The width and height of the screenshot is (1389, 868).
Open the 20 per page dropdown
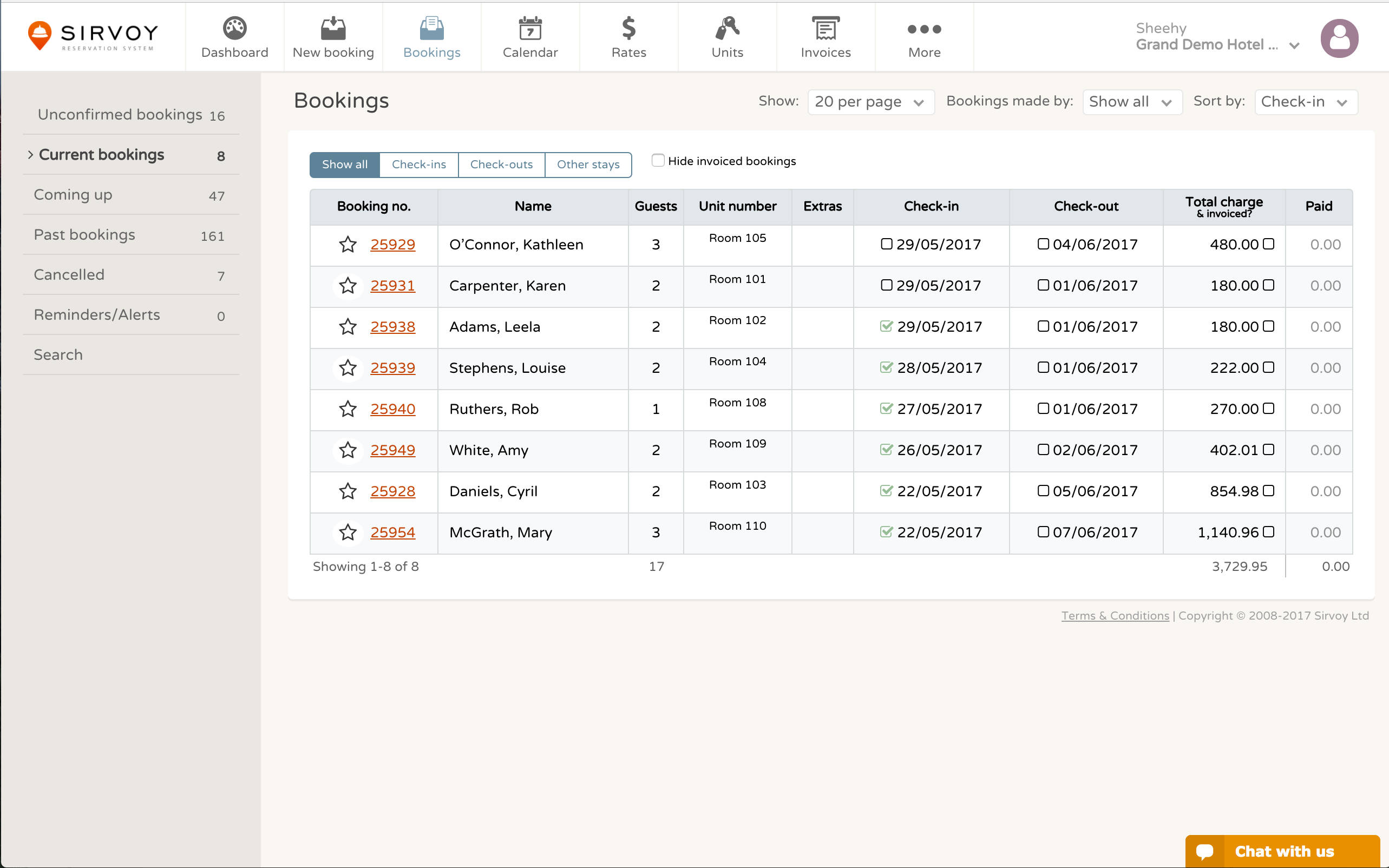[870, 102]
